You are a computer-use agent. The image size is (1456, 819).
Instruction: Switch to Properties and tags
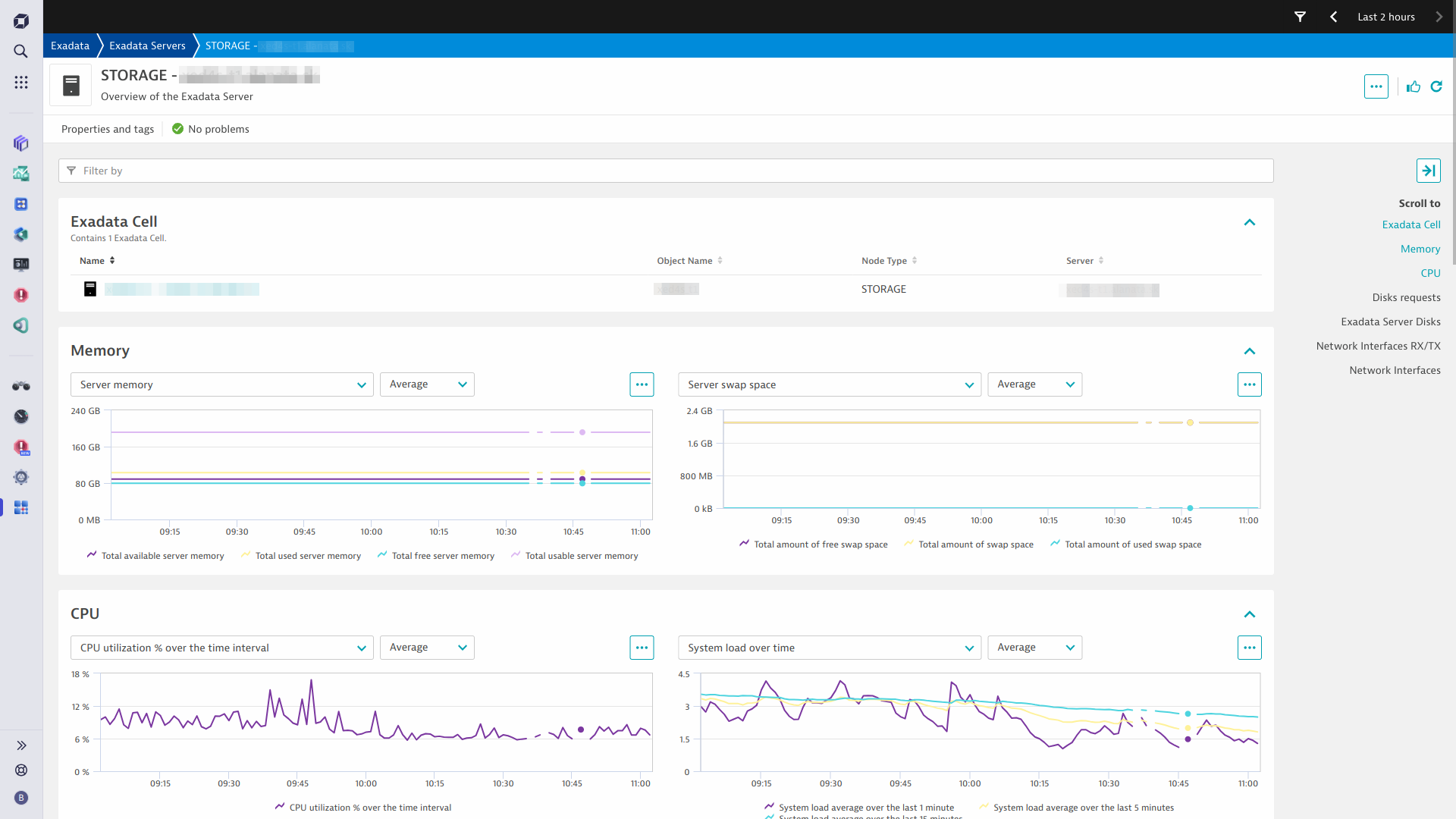107,129
